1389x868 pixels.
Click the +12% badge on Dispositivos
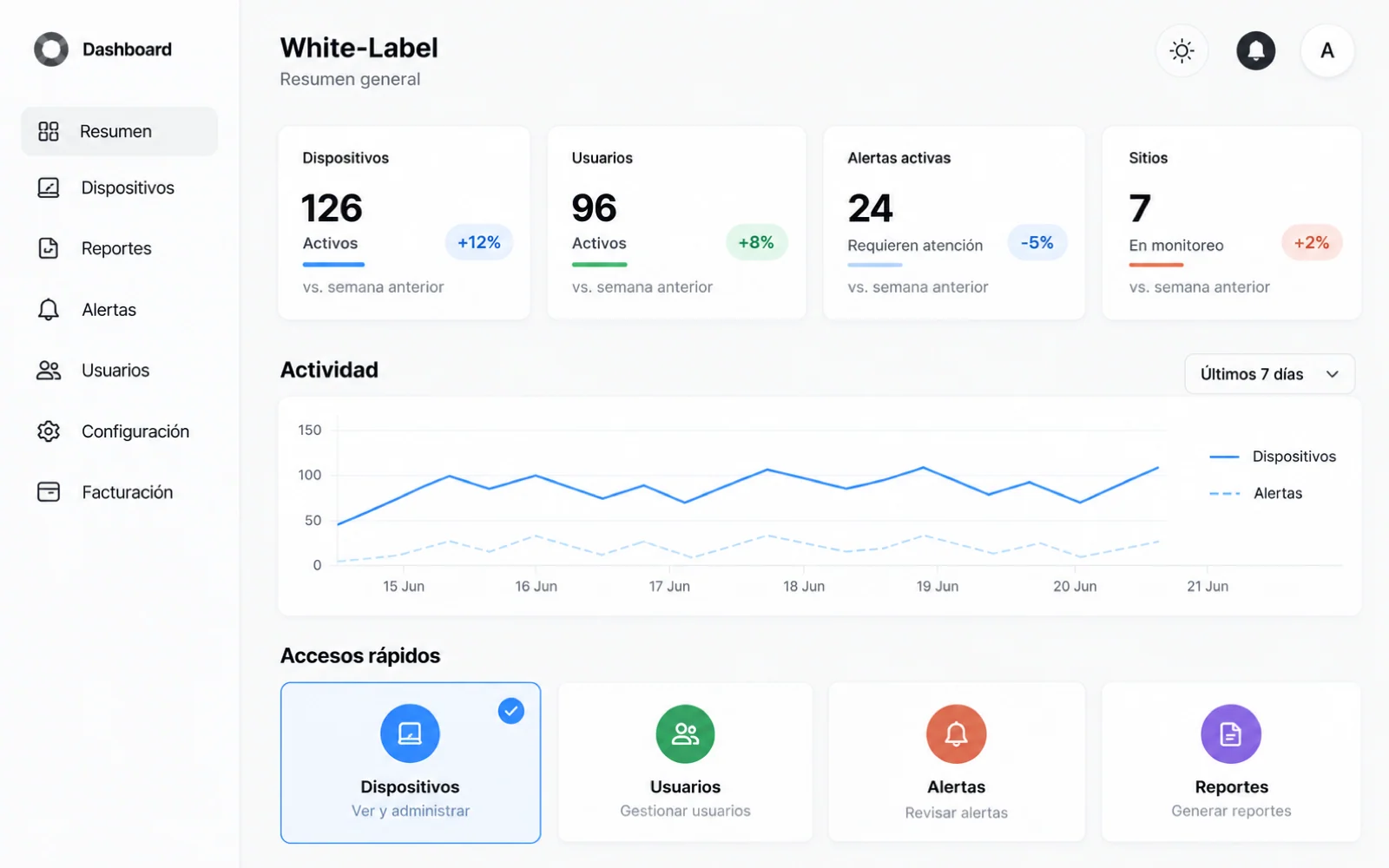pos(479,242)
